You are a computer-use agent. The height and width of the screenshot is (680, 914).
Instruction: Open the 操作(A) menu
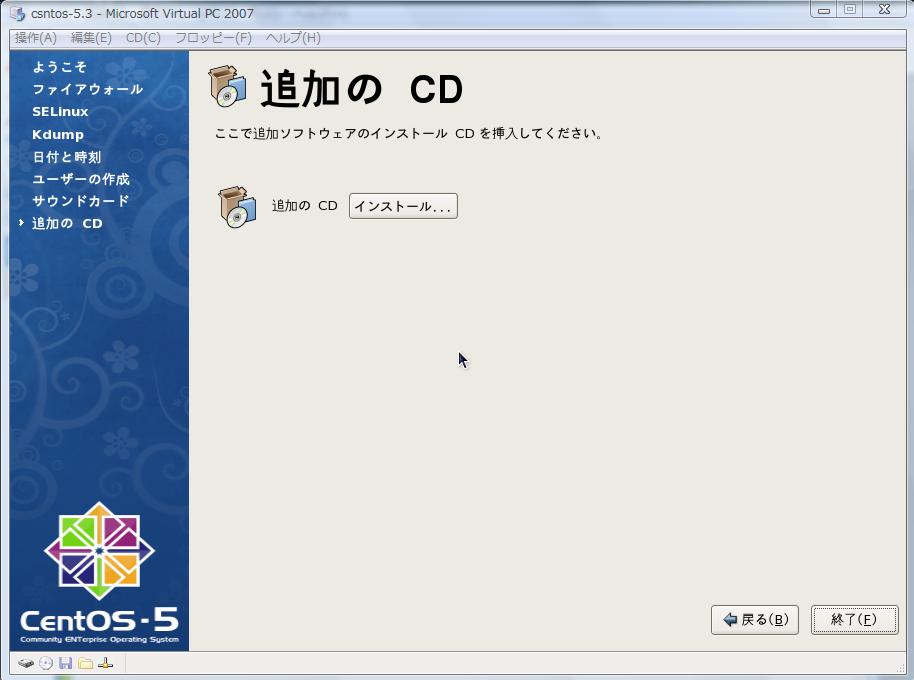click(x=36, y=38)
